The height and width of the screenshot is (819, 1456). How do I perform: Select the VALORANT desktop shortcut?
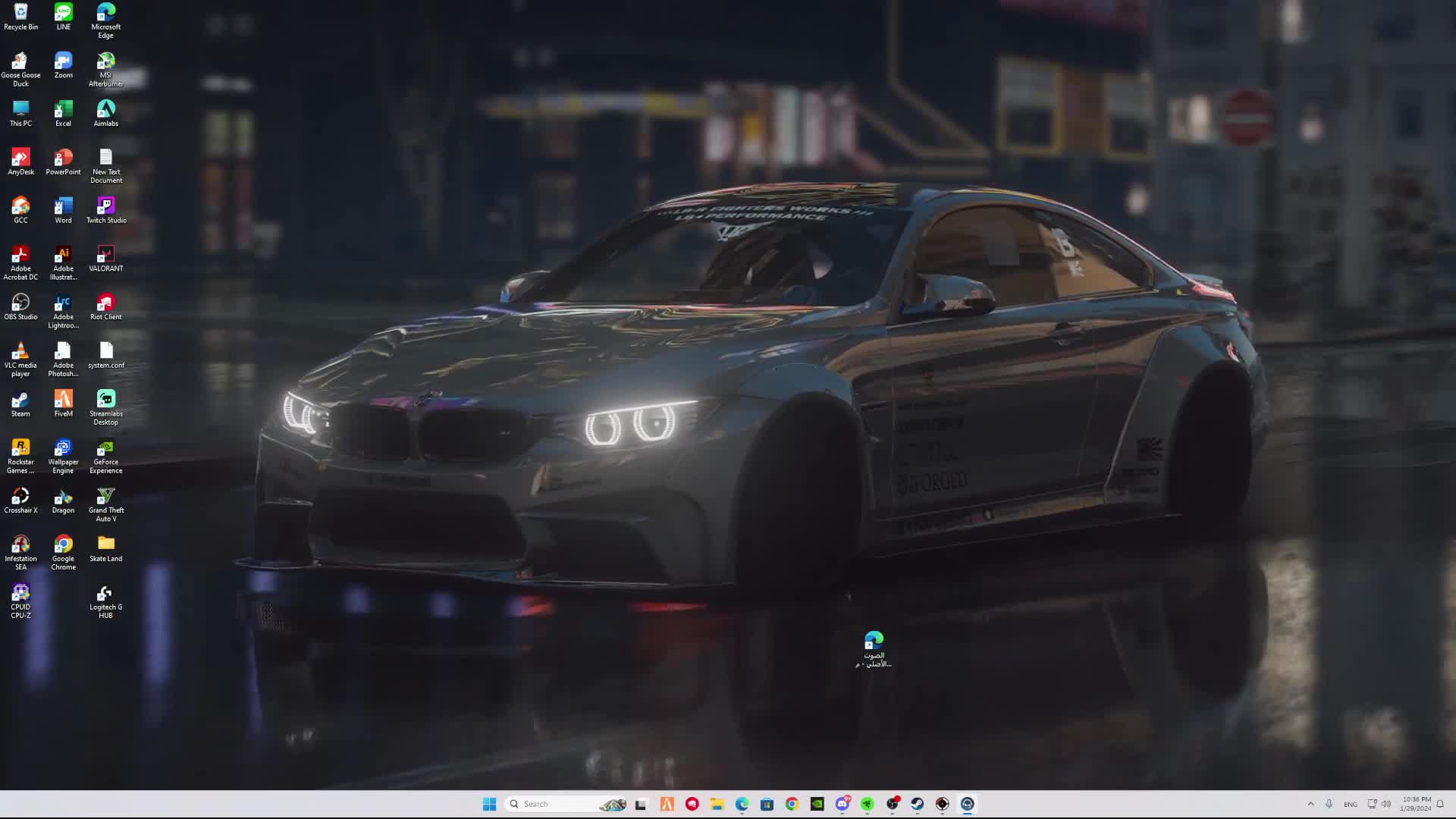coord(105,259)
